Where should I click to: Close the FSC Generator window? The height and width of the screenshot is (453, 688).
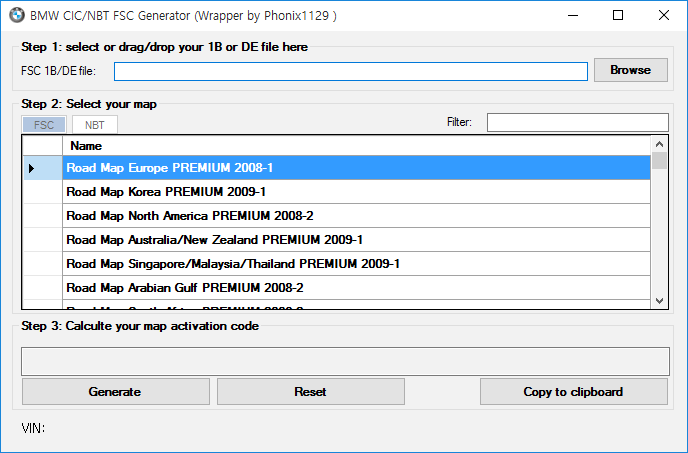click(x=664, y=15)
